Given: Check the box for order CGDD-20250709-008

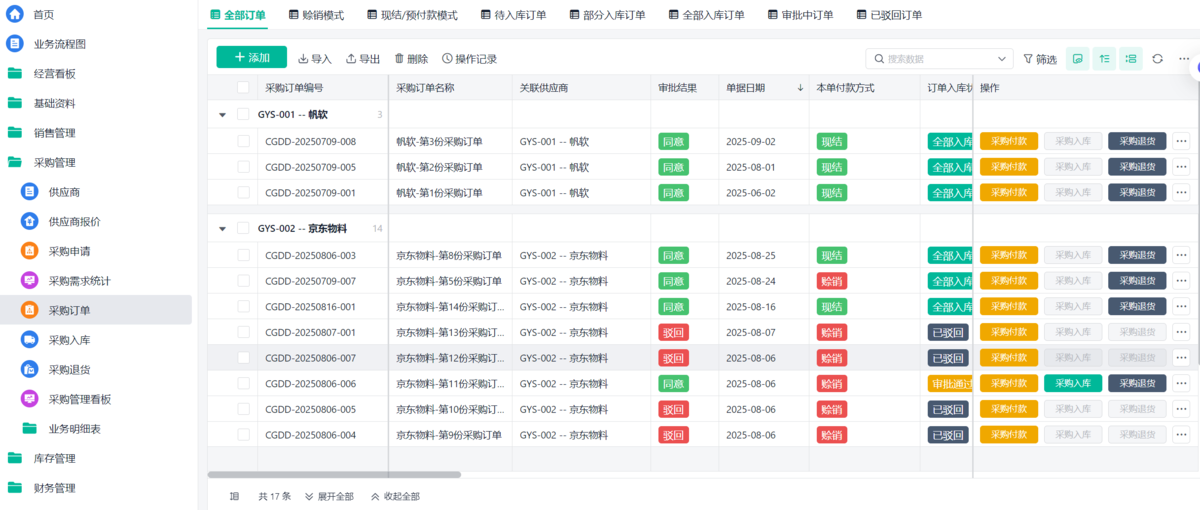Looking at the screenshot, I should pyautogui.click(x=244, y=141).
